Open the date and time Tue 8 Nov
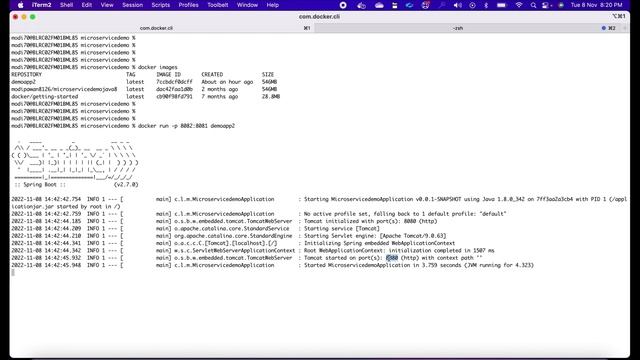The image size is (640, 360). [x=596, y=5]
